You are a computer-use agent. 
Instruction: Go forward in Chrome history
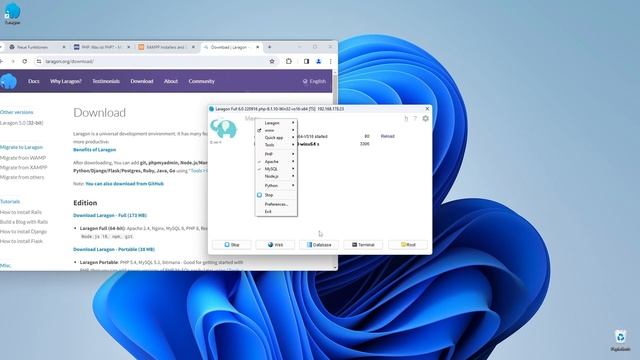13,61
